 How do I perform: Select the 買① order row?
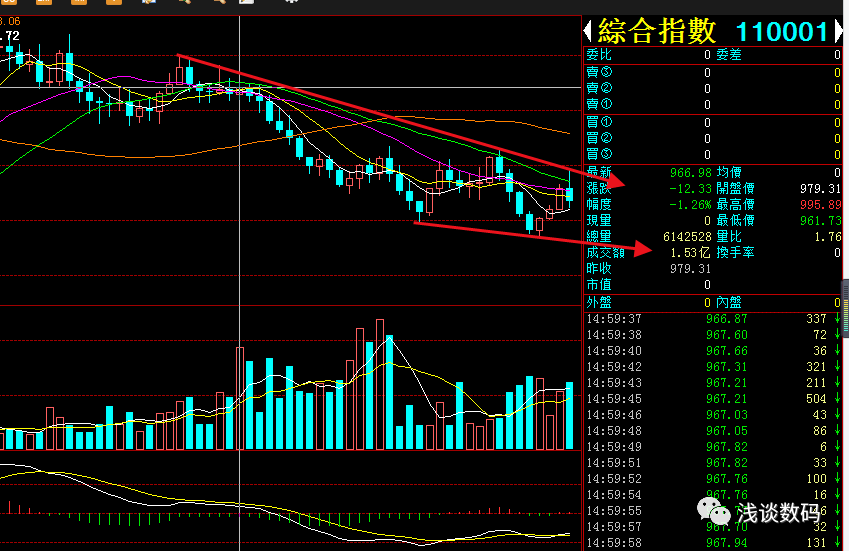[x=713, y=122]
